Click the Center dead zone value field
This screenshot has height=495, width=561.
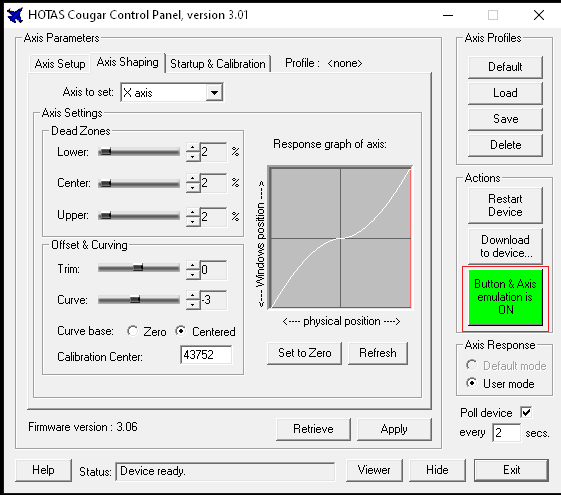point(213,183)
